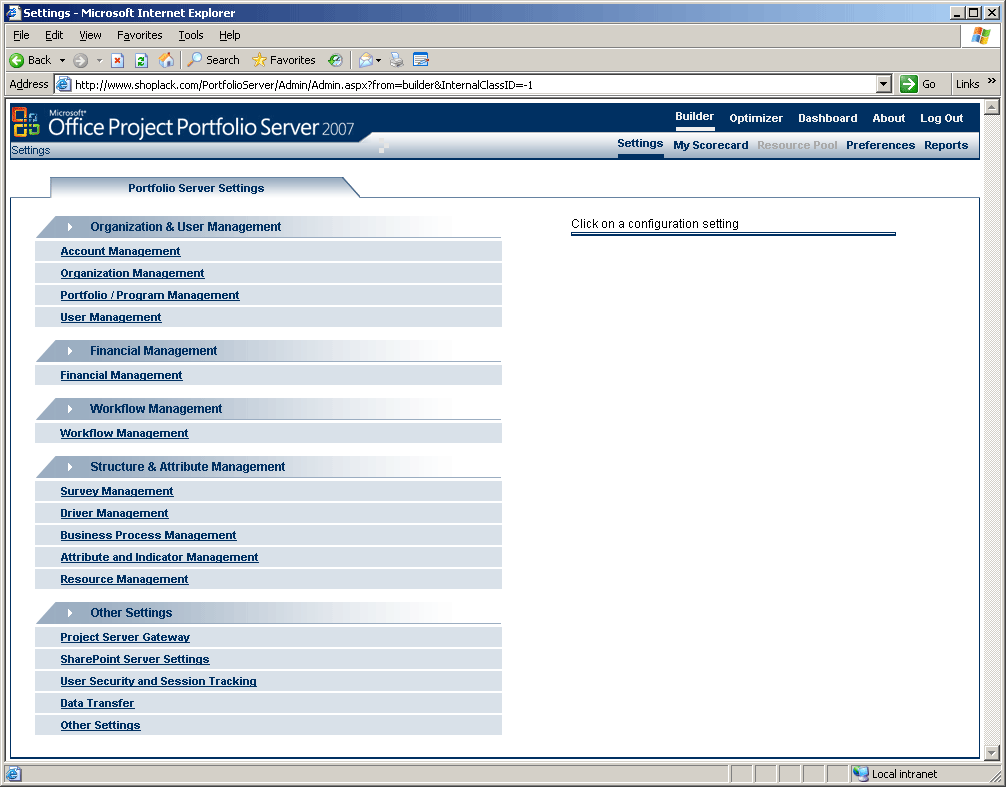The width and height of the screenshot is (1006, 787).
Task: Click the Workflow Management link row
Action: pos(268,434)
